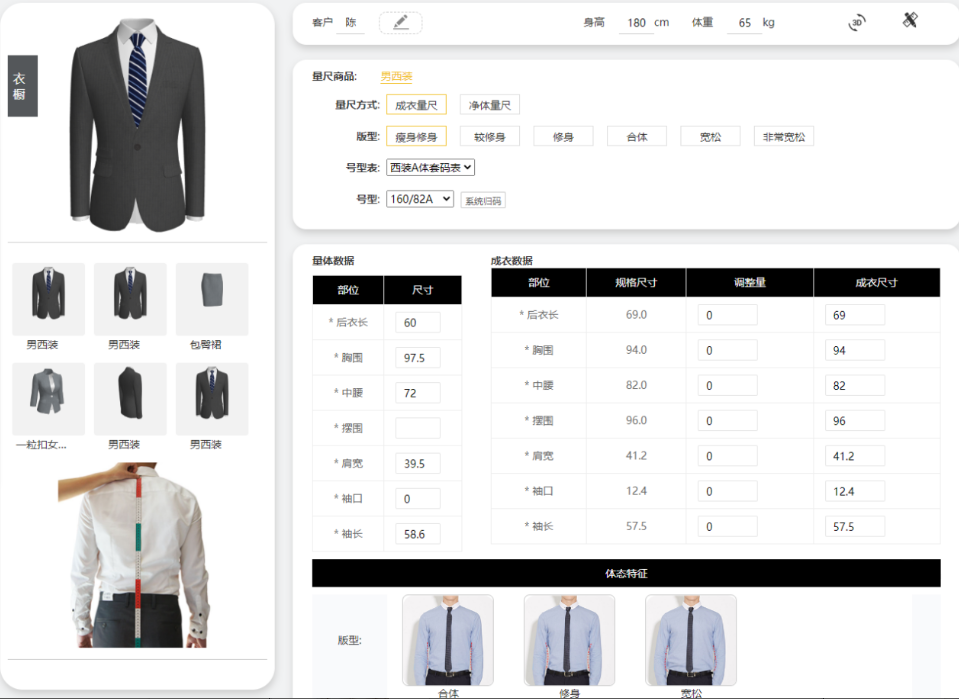
Task: Click the height input showing 180
Action: 636,23
